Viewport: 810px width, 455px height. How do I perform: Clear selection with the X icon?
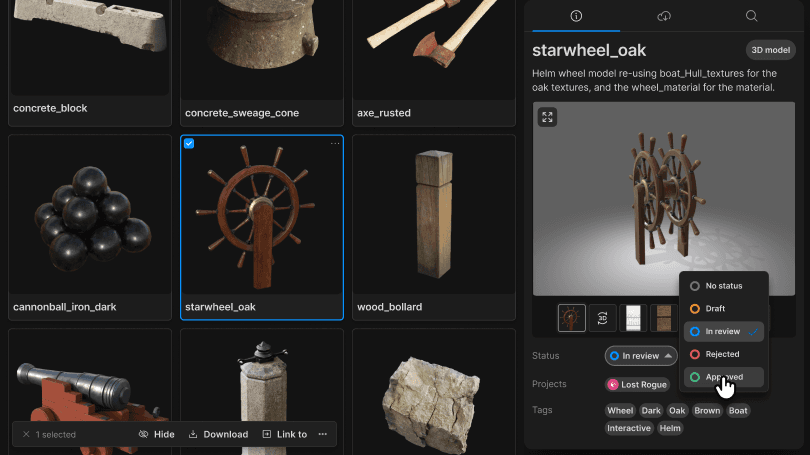[26, 434]
